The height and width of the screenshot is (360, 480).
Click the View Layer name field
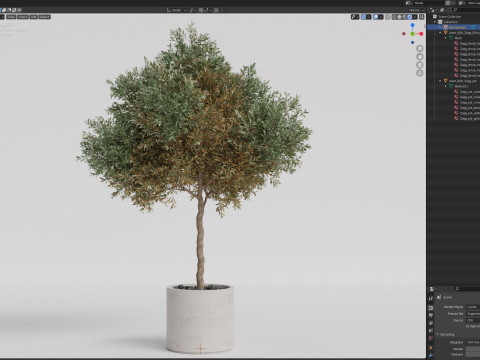pyautogui.click(x=473, y=3)
